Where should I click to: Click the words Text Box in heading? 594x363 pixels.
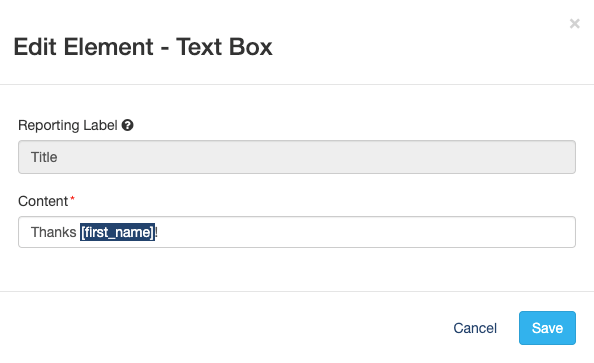(224, 47)
